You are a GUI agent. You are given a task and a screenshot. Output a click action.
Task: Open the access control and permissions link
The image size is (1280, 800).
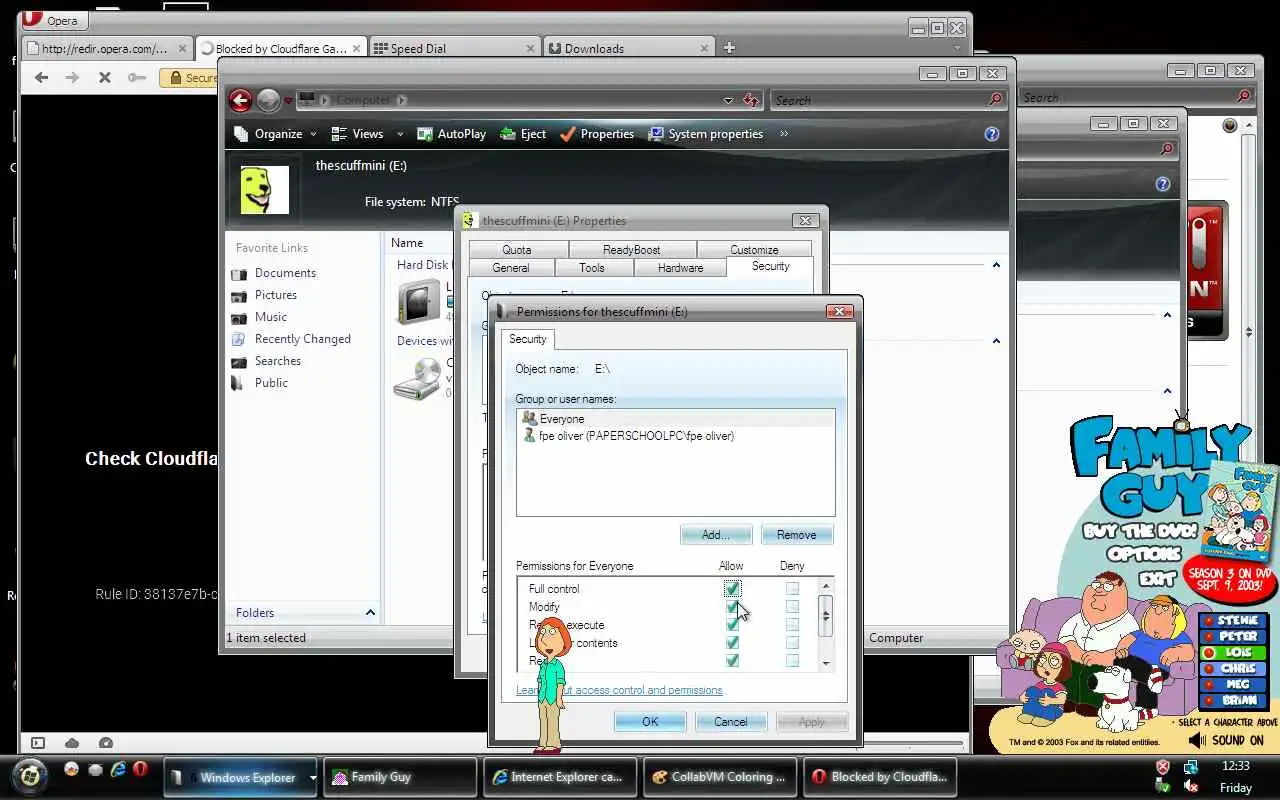619,690
